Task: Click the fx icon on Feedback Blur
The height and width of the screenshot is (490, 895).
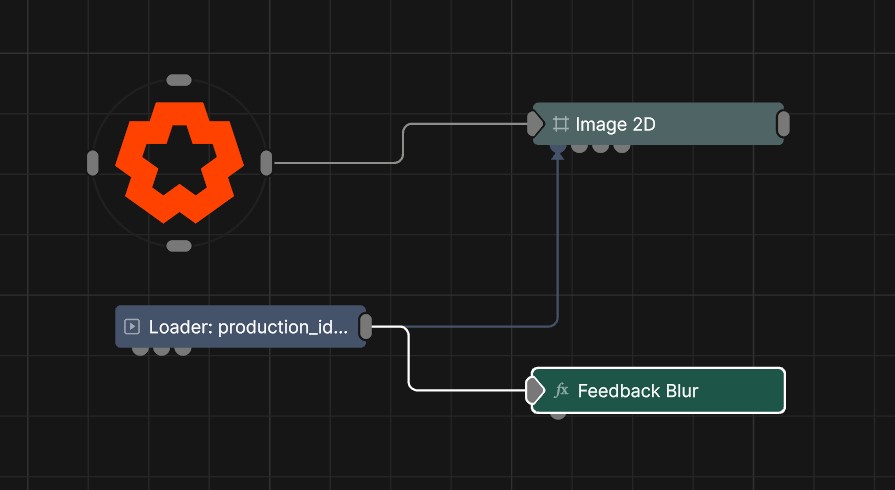Action: 562,391
